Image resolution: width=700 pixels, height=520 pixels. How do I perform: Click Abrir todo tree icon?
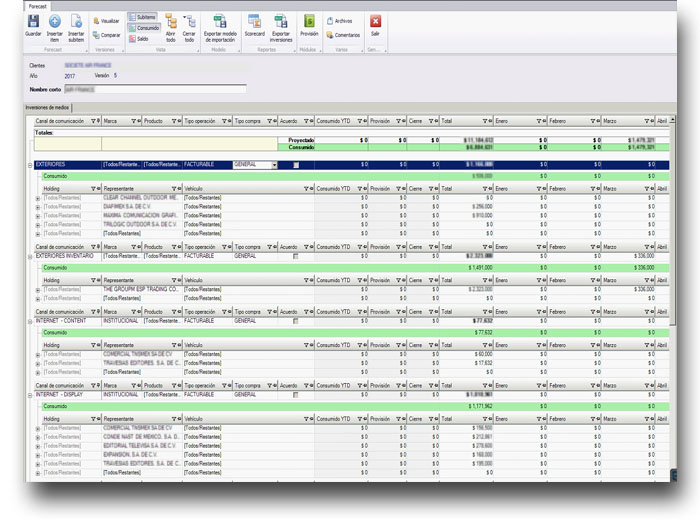(170, 23)
